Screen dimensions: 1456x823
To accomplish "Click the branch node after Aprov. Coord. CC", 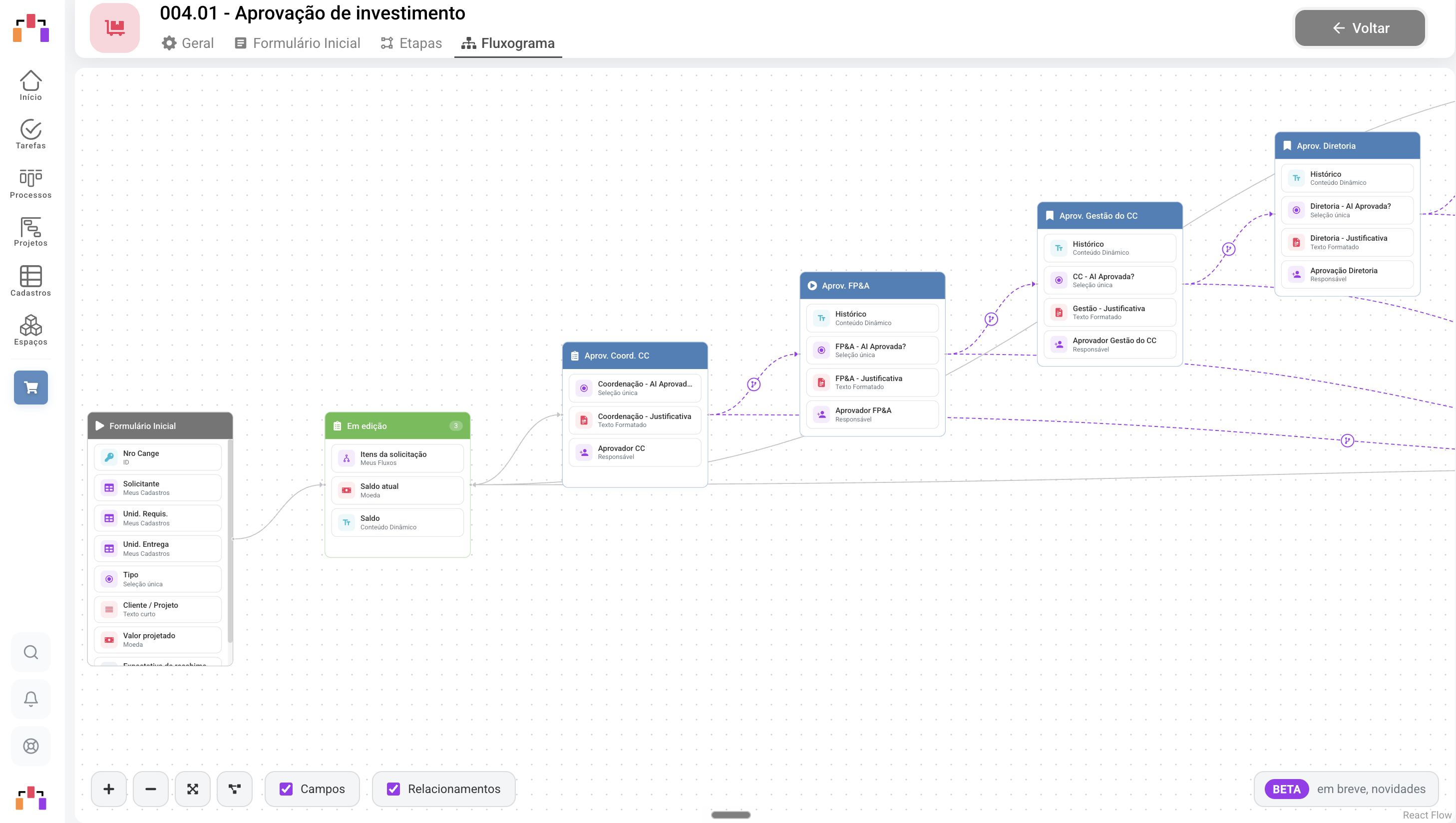I will point(753,385).
